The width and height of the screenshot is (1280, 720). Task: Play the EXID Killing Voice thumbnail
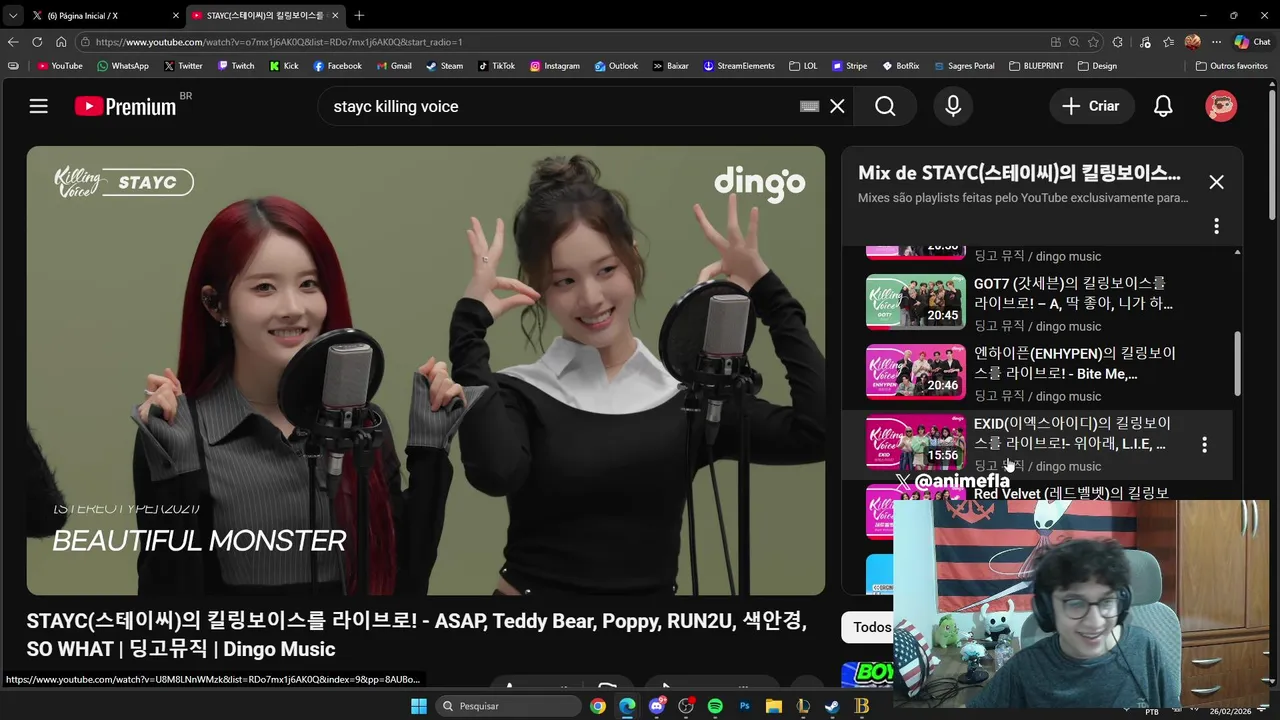click(x=915, y=442)
